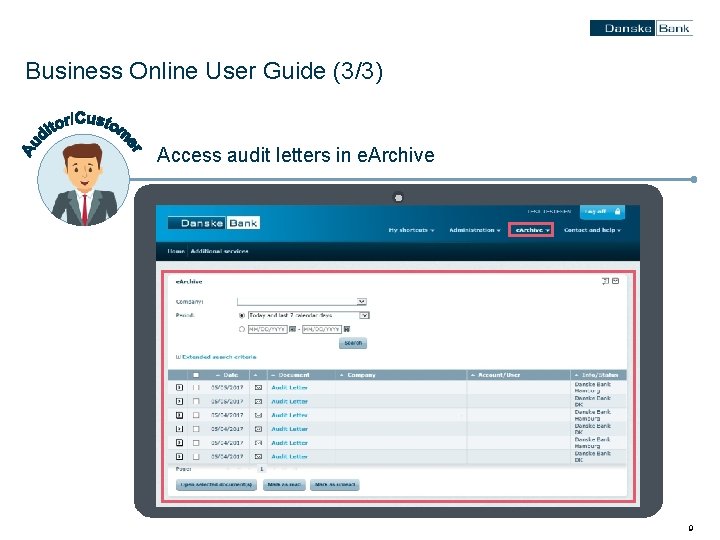
Task: Tick the checkbox in the fourth Audit Letter row
Action: click(196, 429)
